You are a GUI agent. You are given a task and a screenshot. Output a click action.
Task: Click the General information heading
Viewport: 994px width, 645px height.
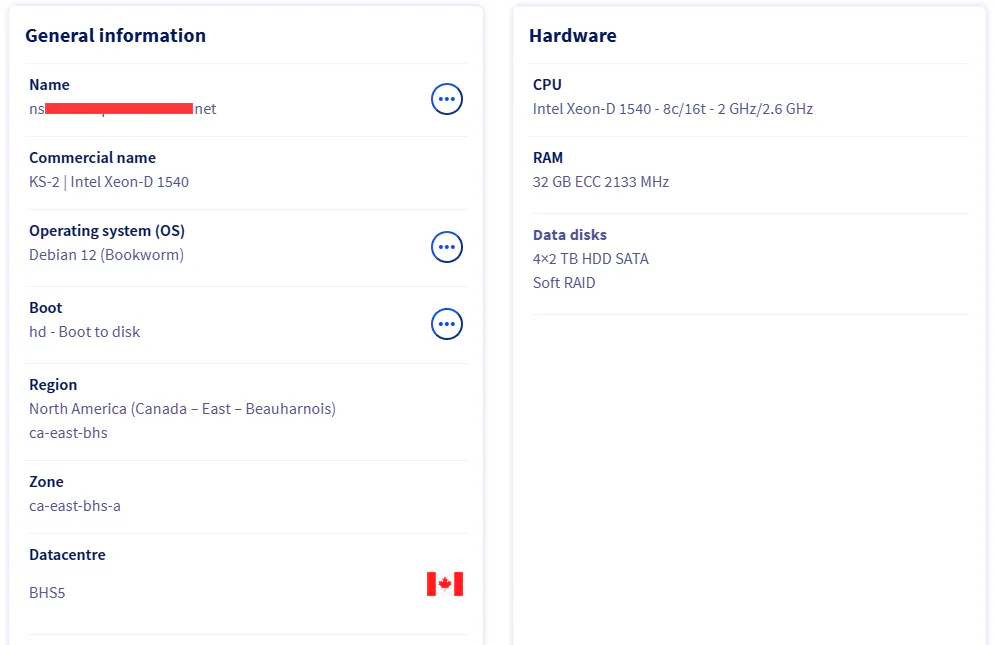(x=115, y=36)
